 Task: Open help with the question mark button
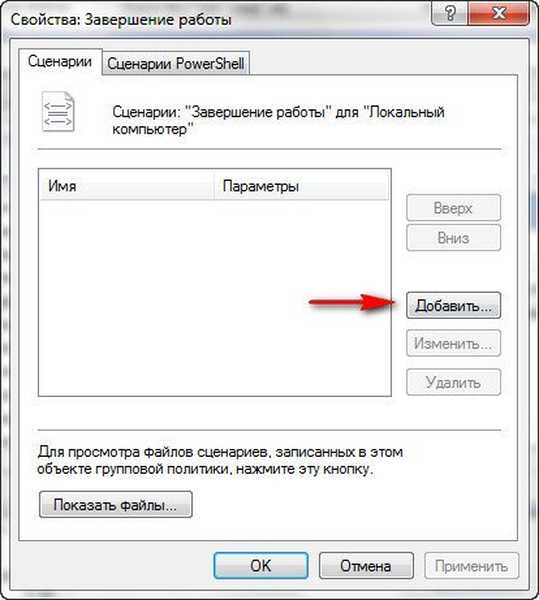tap(450, 13)
